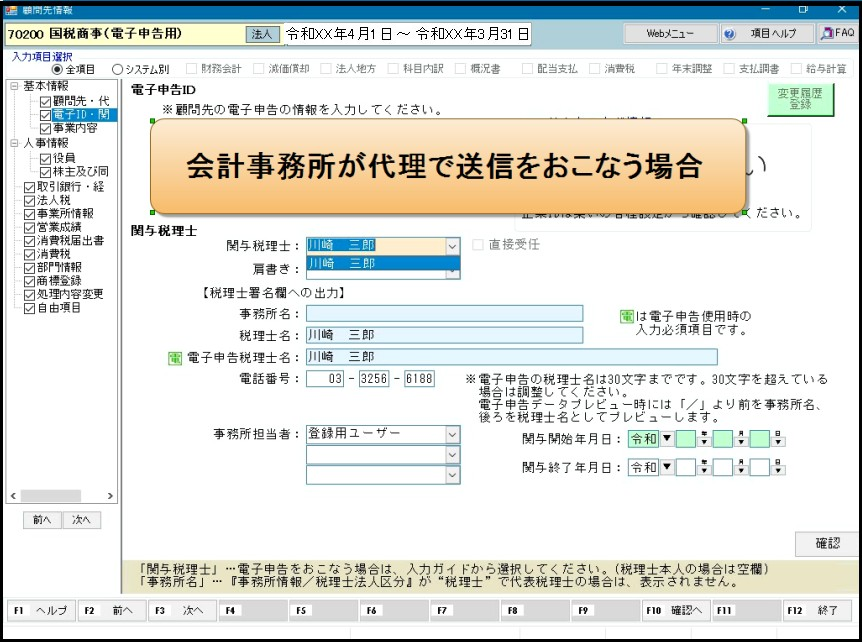Viewport: 862px width, 642px height.
Task: Click the tree panel horizontal scrollbar
Action: pos(60,496)
